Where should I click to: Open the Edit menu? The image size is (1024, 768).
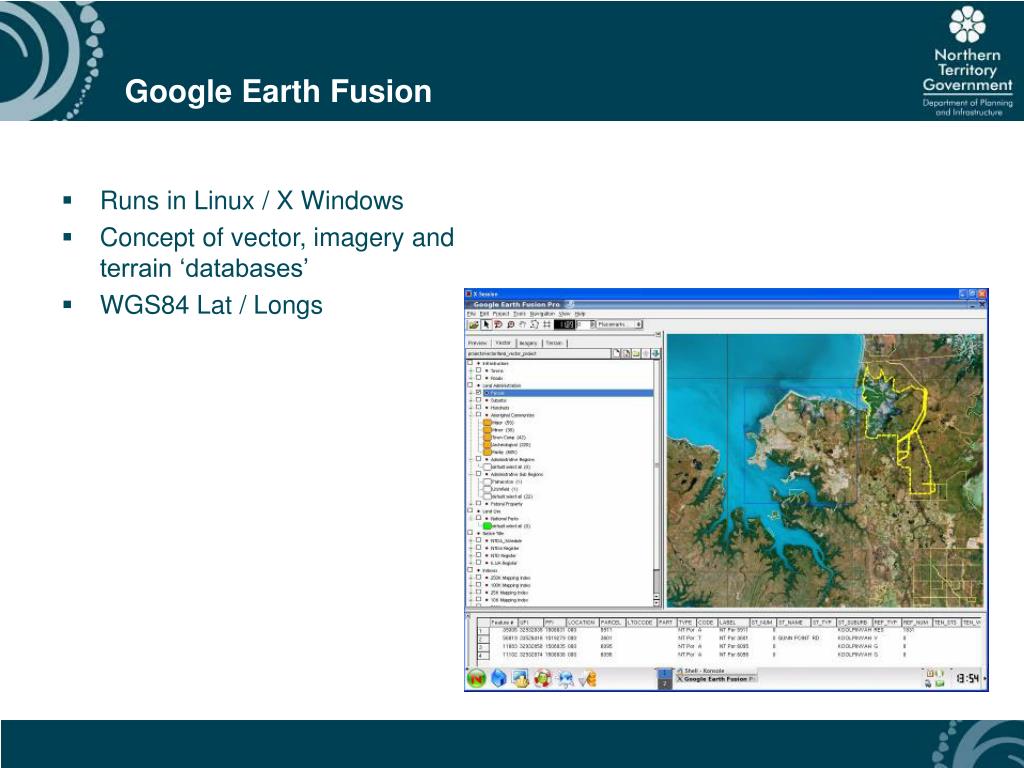[484, 313]
